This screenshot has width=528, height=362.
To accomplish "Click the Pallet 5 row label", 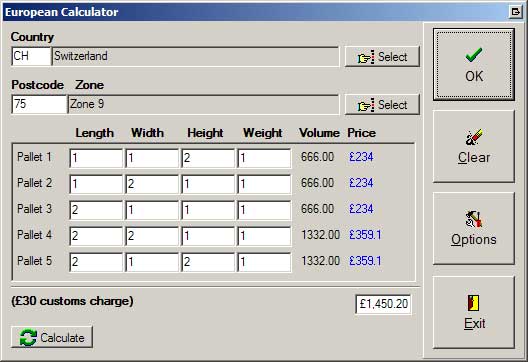I will point(34,261).
